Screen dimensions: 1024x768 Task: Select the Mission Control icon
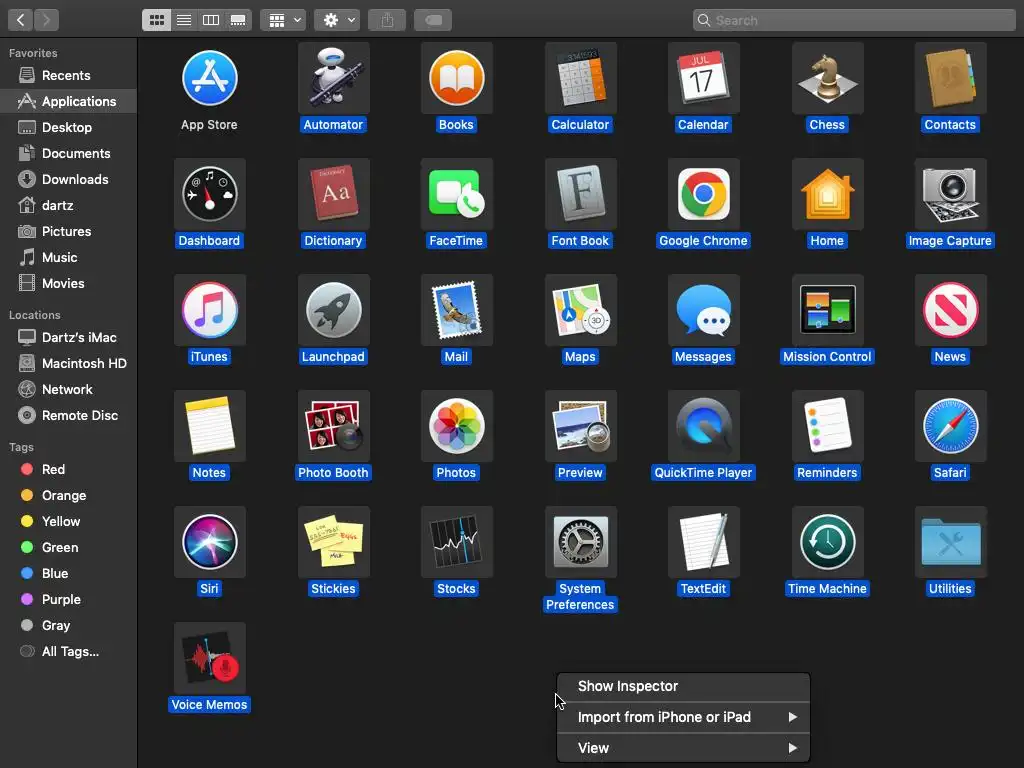827,310
